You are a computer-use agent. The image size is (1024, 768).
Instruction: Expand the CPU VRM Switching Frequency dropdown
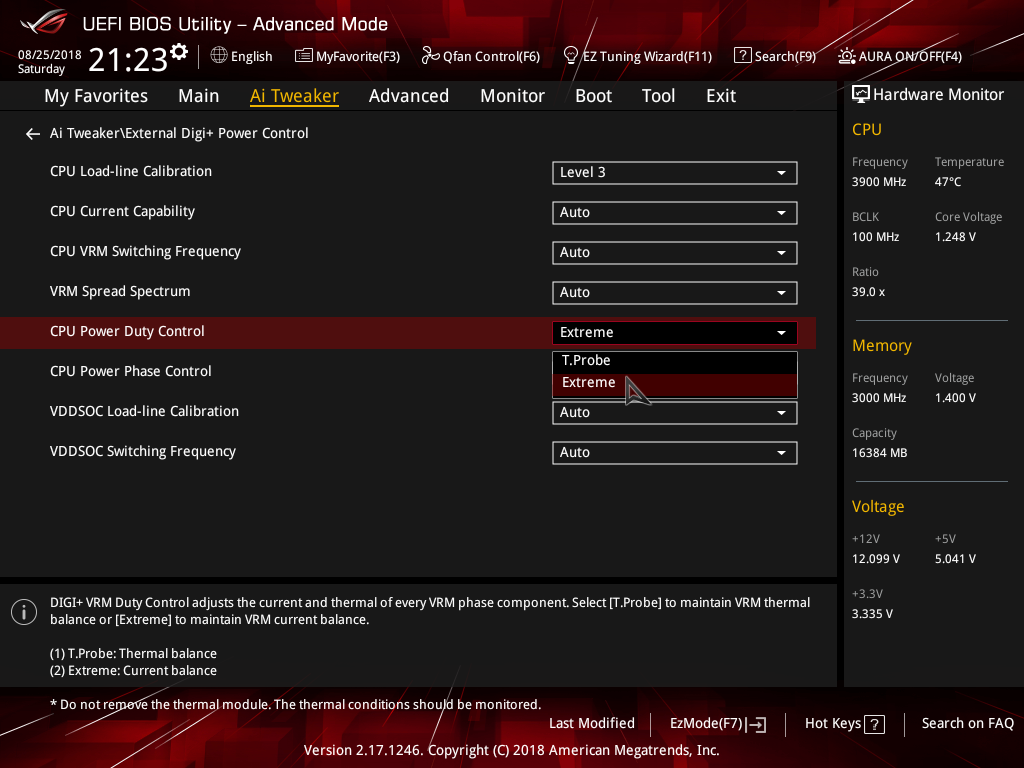(x=675, y=253)
